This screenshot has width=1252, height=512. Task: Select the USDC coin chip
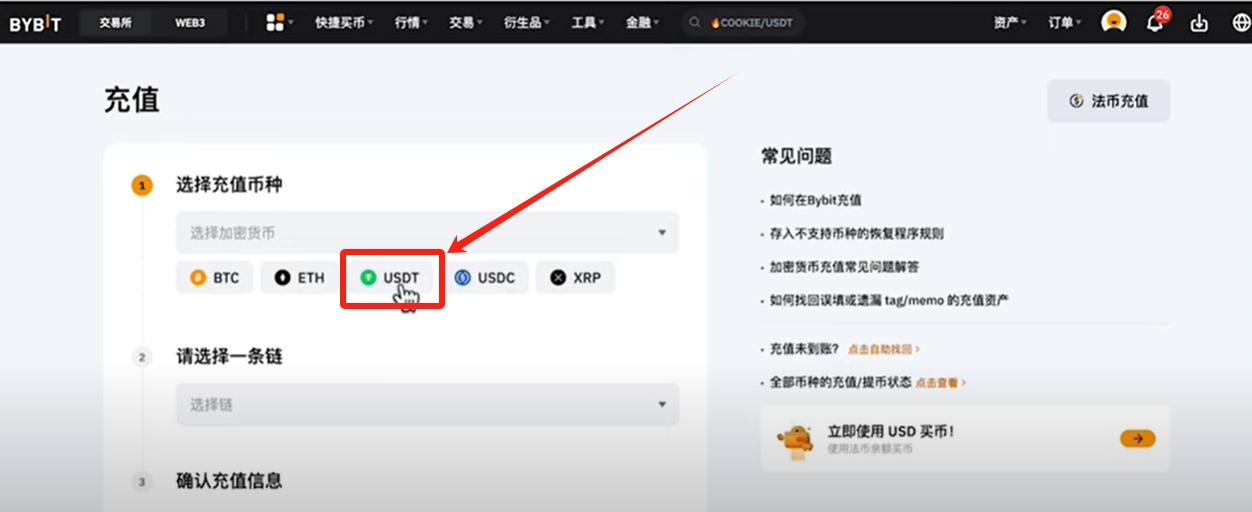pyautogui.click(x=485, y=277)
